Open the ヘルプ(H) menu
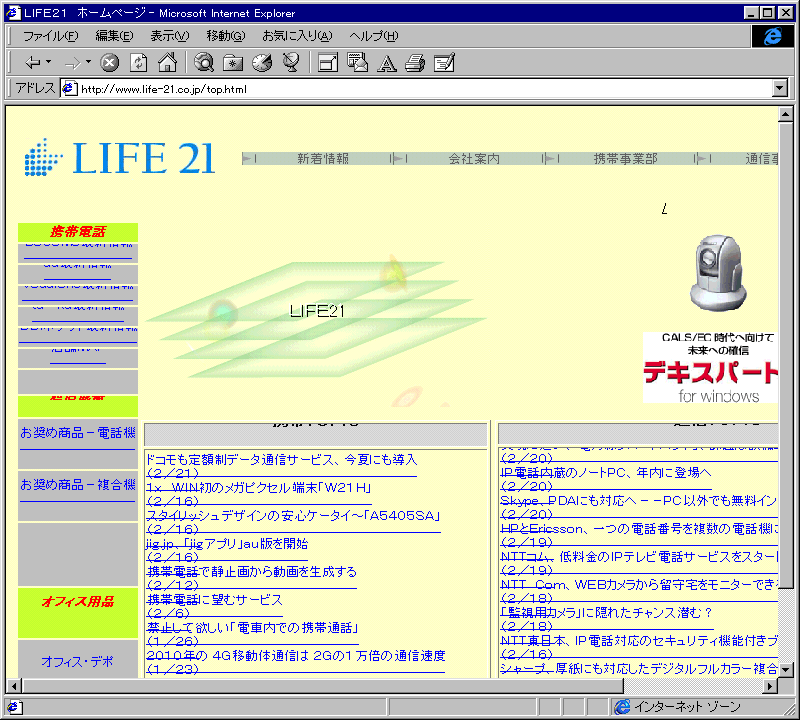The image size is (800, 720). [x=373, y=36]
